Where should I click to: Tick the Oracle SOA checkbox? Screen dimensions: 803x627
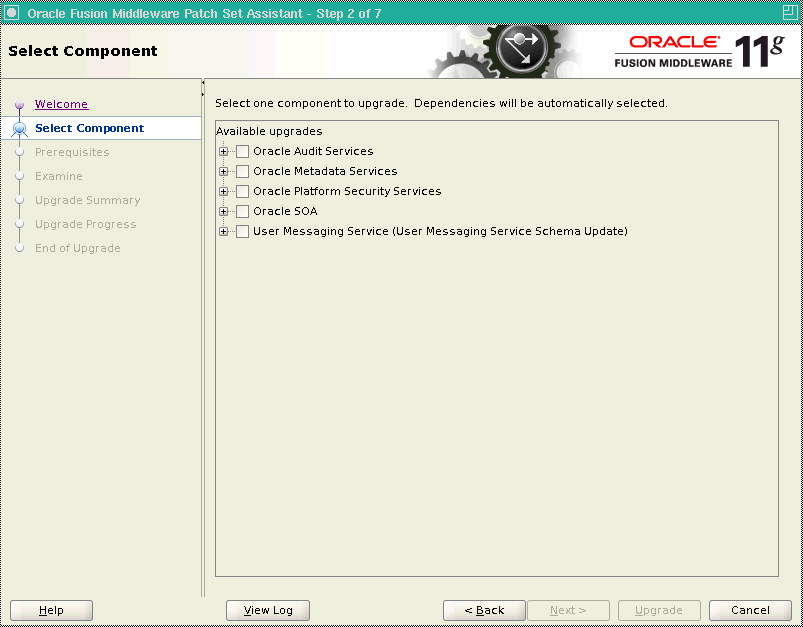242,211
